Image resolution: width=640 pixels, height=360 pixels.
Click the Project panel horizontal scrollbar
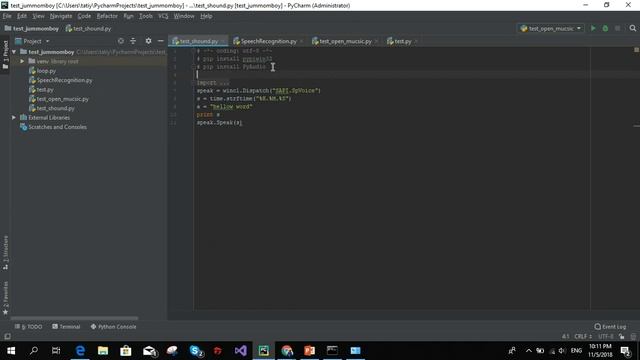click(x=74, y=318)
